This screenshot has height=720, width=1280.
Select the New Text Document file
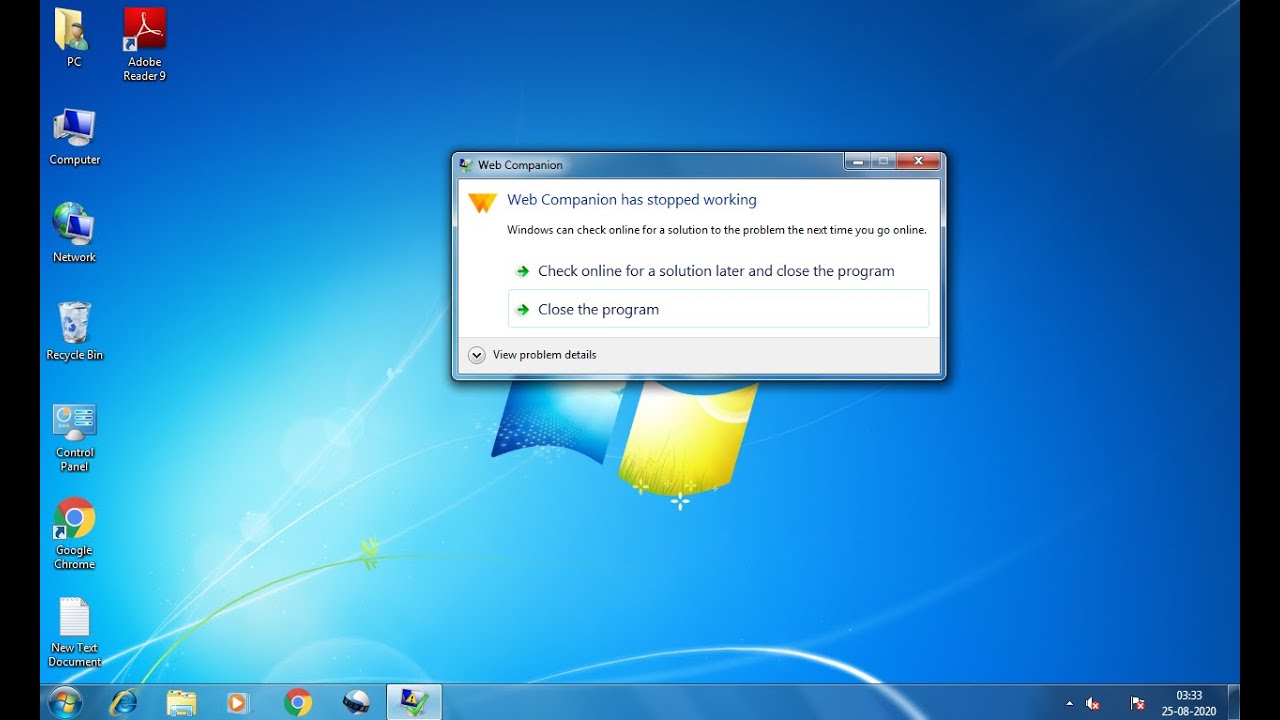75,632
